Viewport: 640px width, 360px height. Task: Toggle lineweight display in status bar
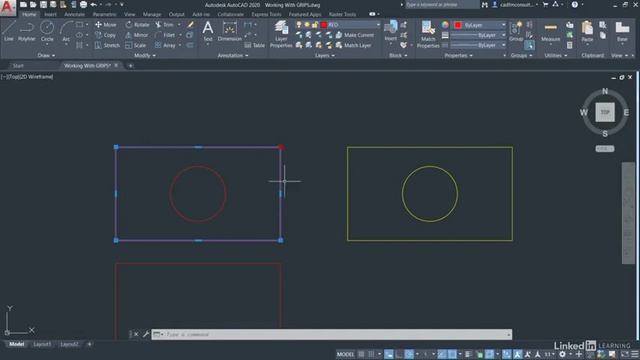click(x=468, y=354)
